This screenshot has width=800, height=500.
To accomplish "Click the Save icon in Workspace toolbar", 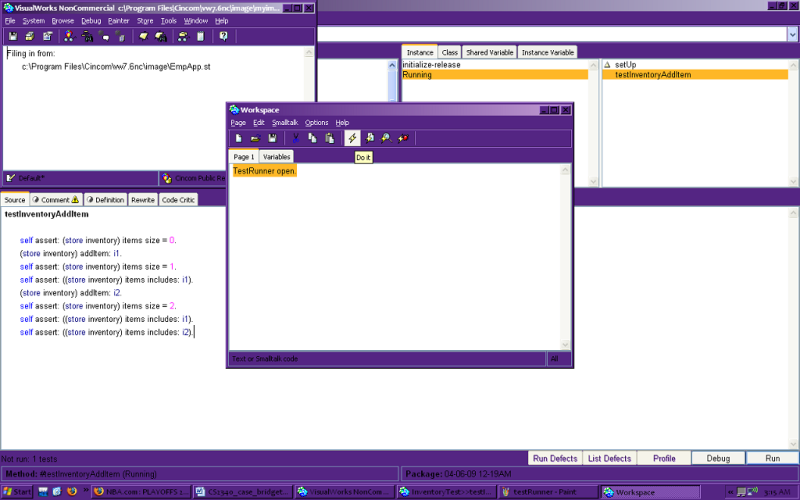I will [272, 138].
